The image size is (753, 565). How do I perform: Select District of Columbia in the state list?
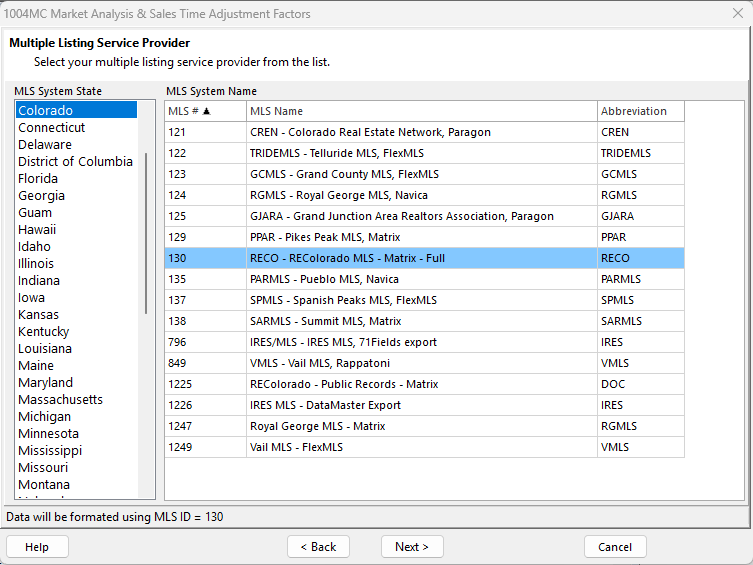(76, 161)
